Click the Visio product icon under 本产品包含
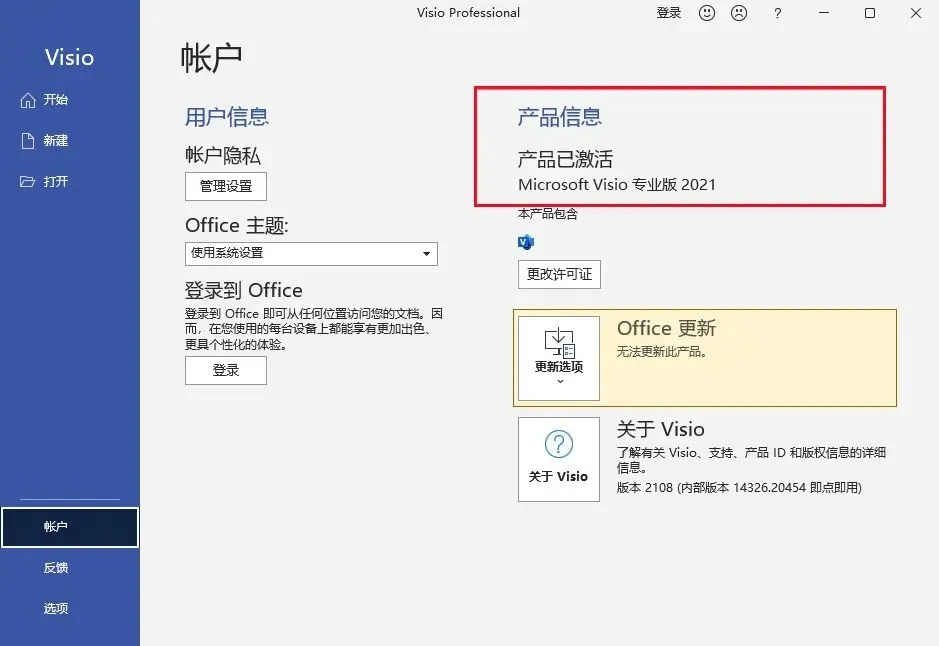 coord(526,242)
